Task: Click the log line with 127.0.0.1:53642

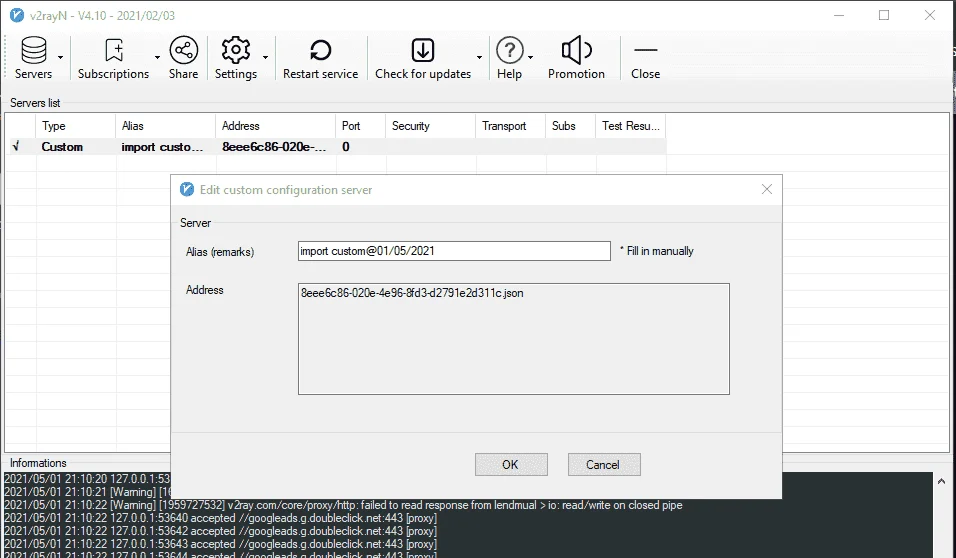Action: coord(220,531)
